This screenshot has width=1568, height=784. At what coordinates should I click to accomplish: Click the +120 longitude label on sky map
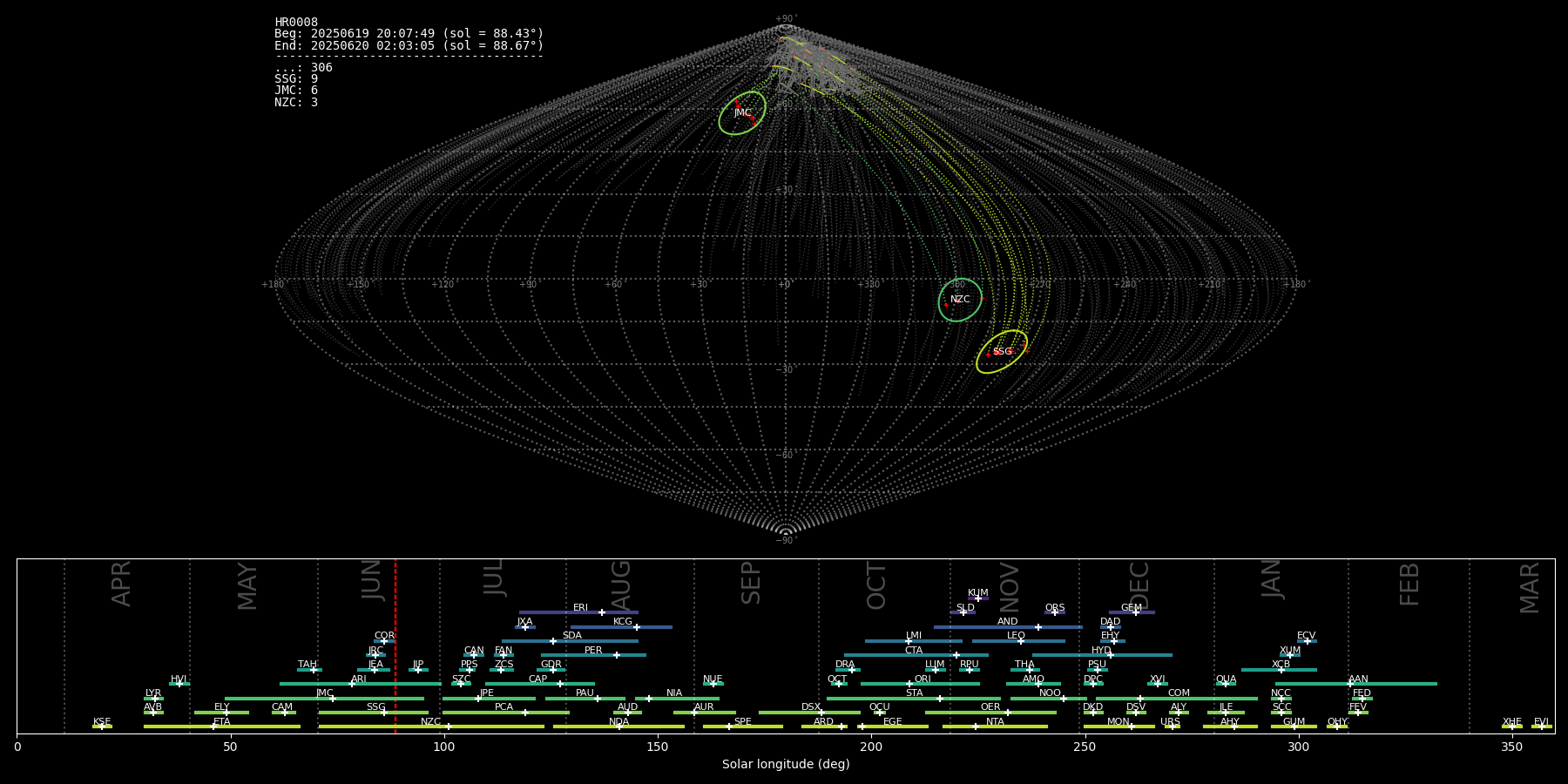(443, 285)
